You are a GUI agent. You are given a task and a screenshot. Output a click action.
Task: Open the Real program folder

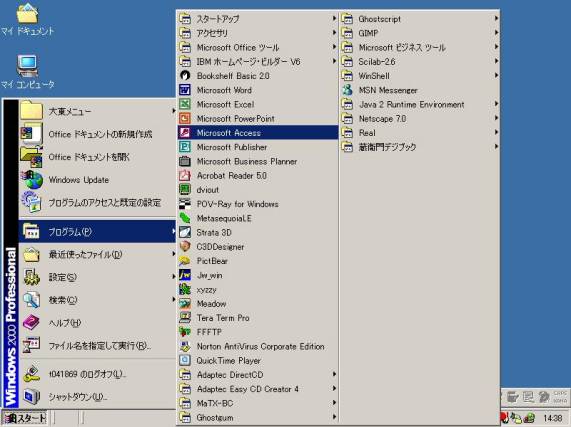click(x=420, y=133)
